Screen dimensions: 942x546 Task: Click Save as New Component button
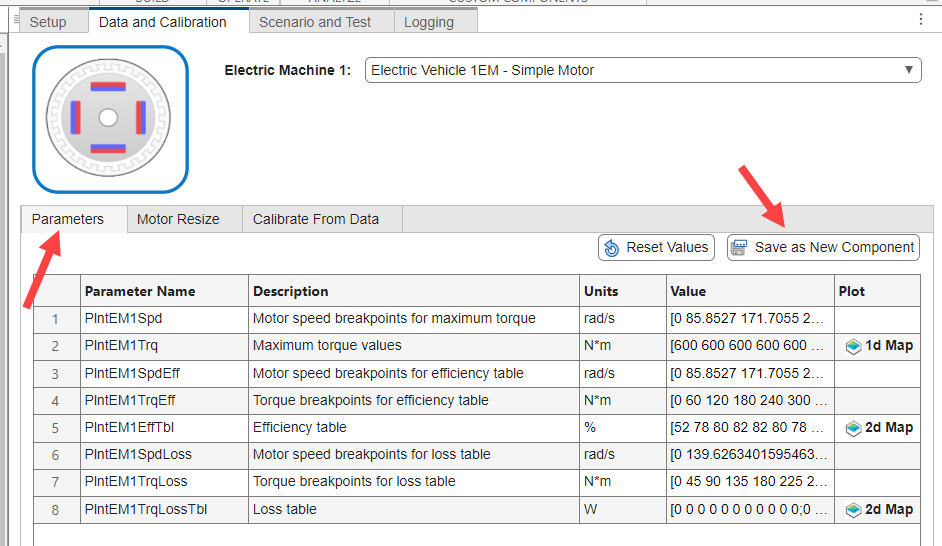tap(823, 248)
